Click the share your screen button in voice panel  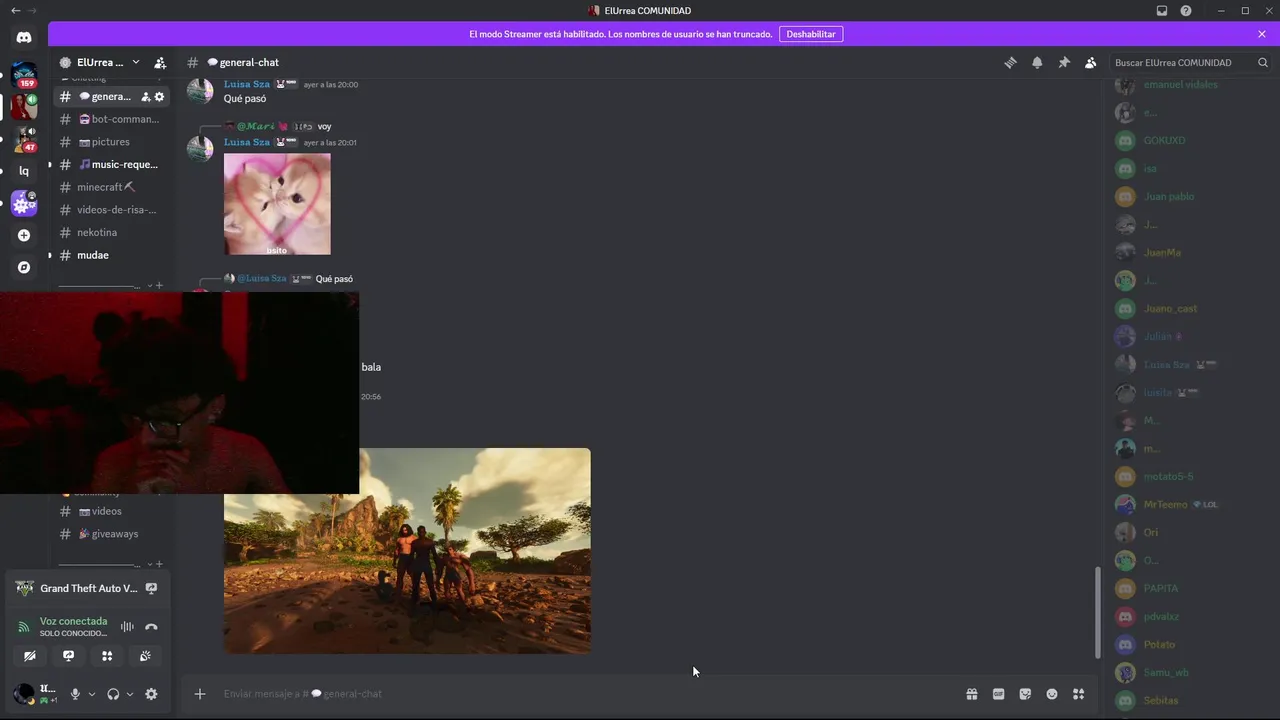[x=68, y=656]
